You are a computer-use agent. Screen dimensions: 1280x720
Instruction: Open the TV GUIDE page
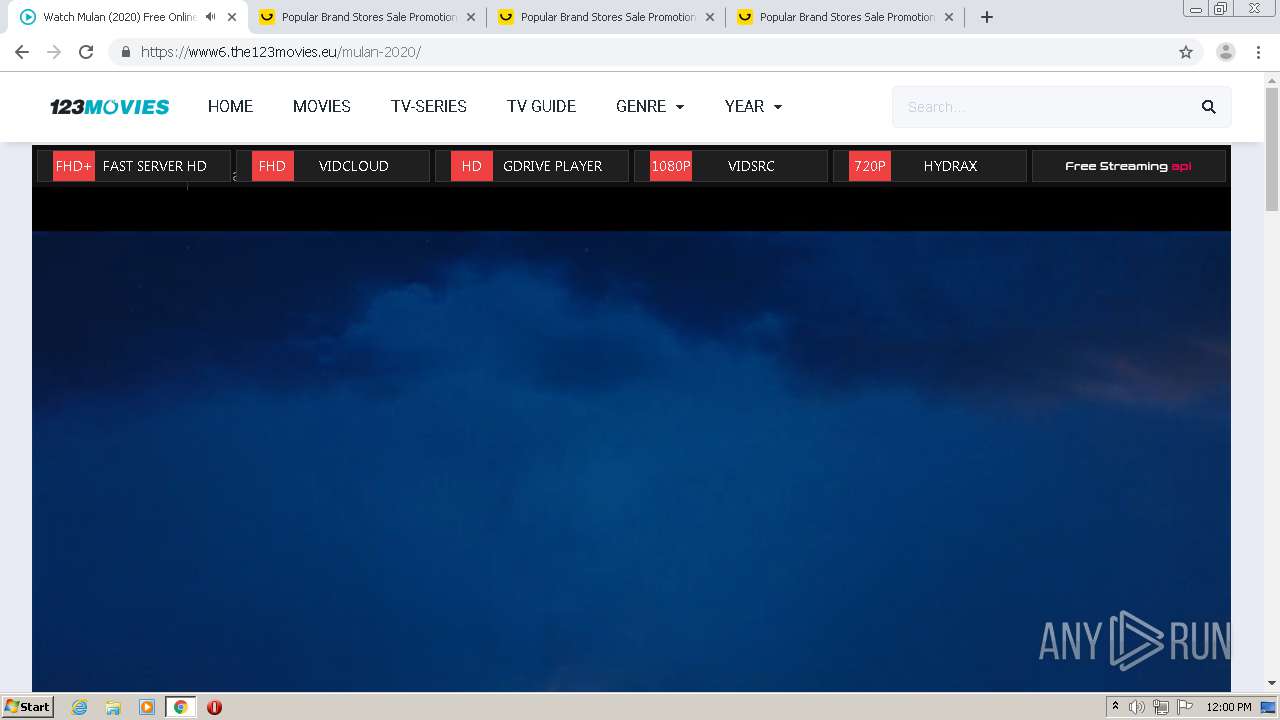coord(541,107)
